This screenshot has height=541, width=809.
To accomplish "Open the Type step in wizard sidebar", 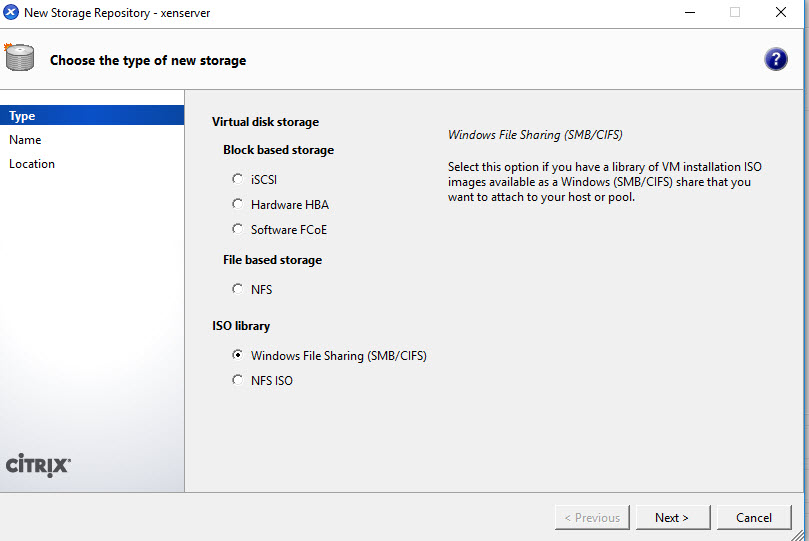I will [x=22, y=116].
